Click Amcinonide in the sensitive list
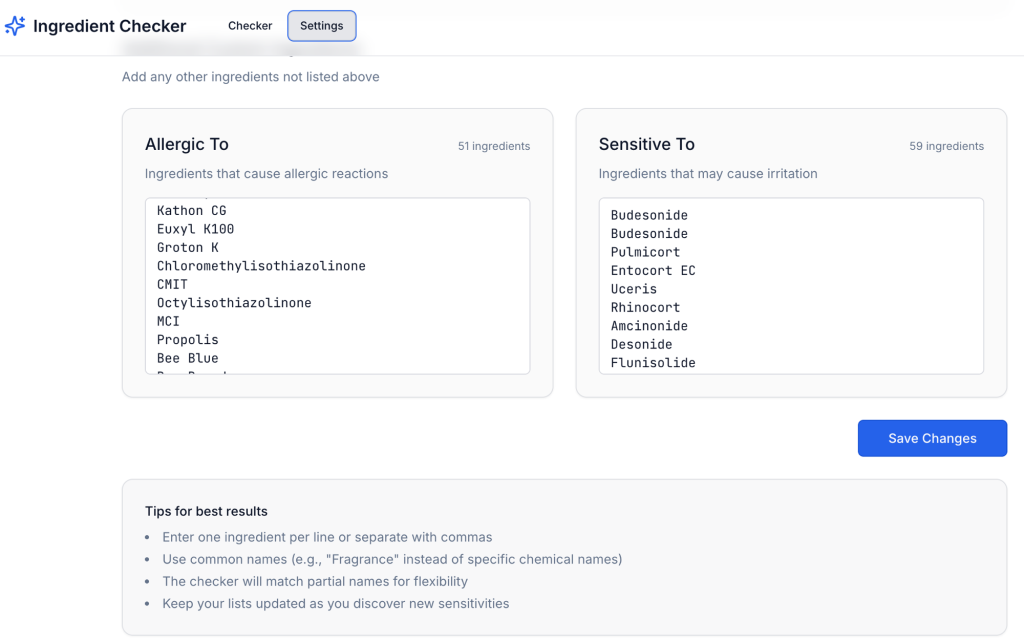 pyautogui.click(x=649, y=326)
